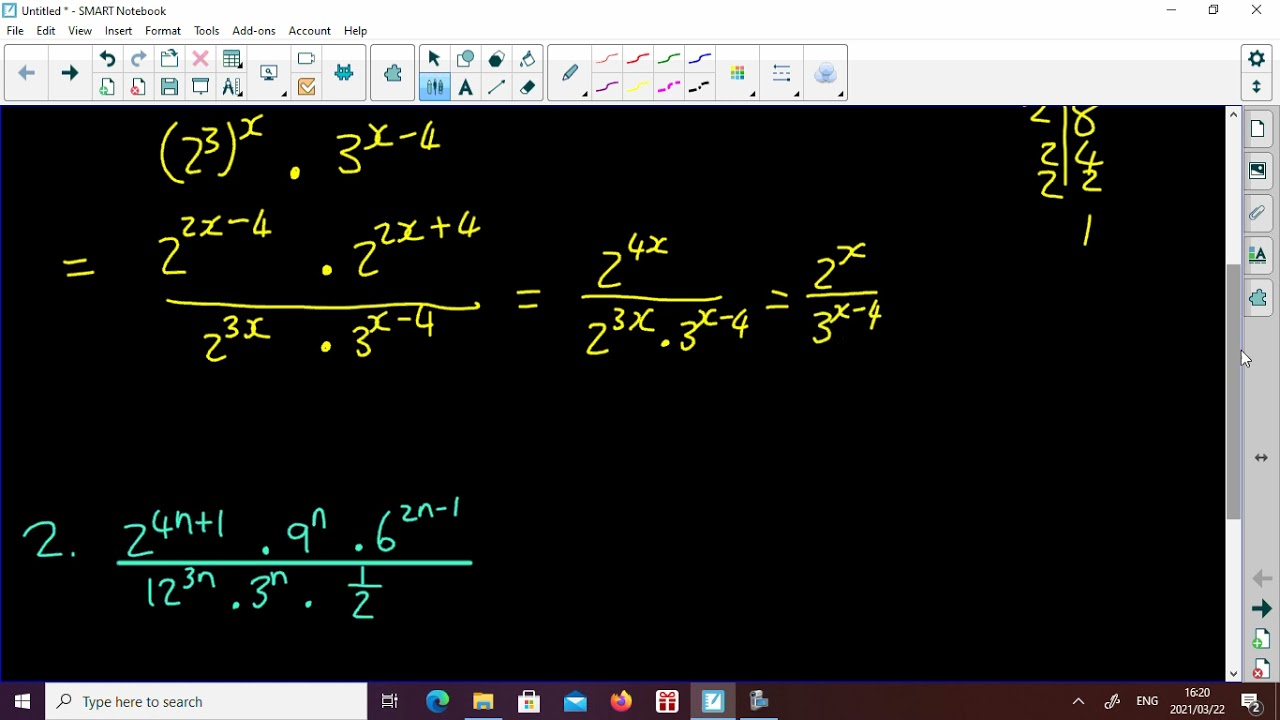Open the Account menu

point(310,31)
